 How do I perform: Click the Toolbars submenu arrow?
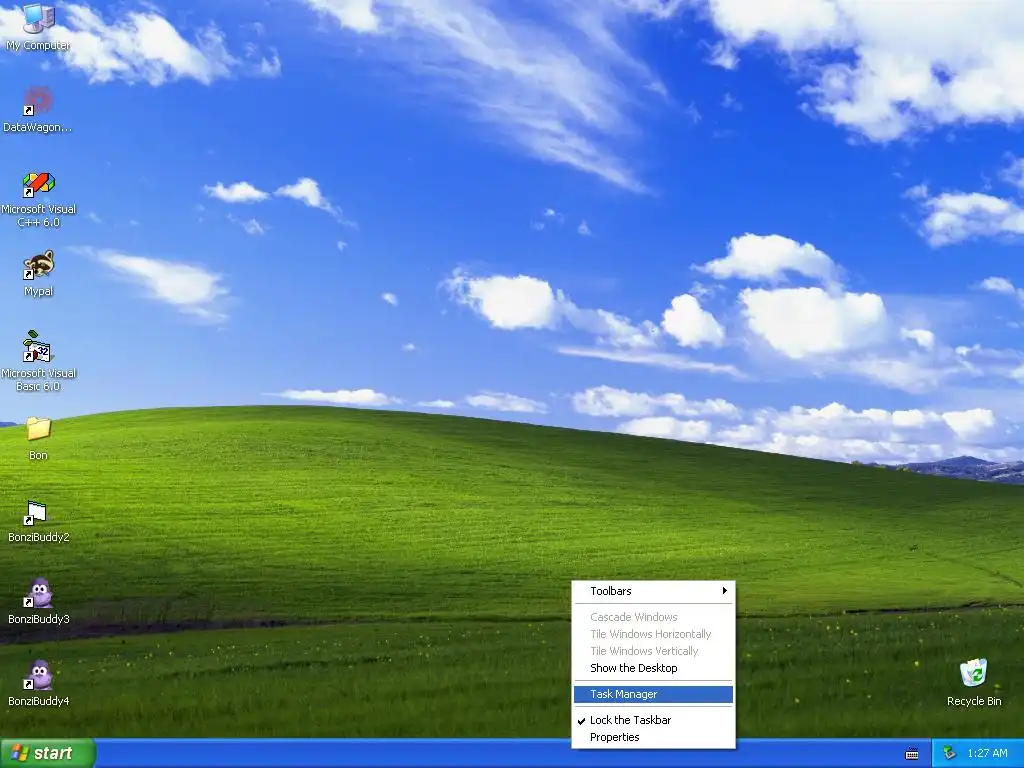click(724, 591)
